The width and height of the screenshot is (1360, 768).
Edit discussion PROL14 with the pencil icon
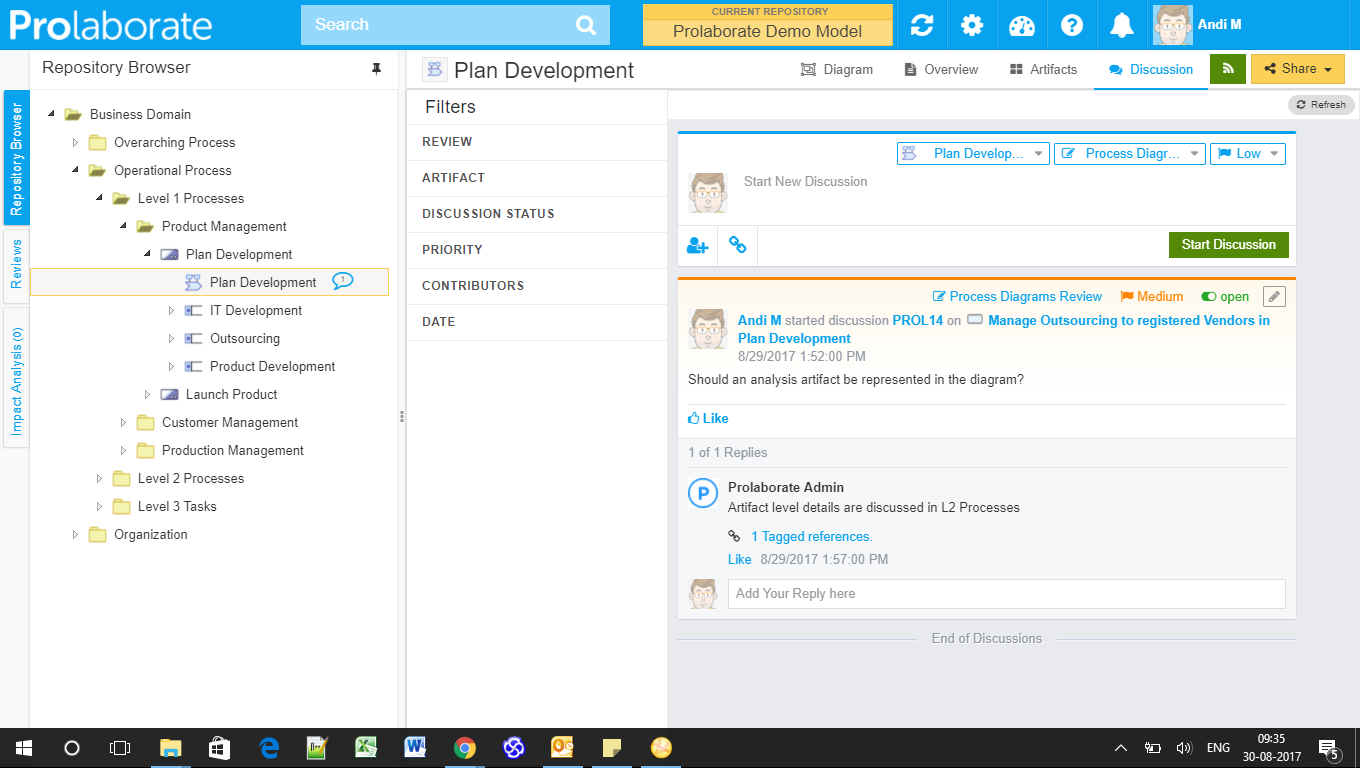(1273, 296)
